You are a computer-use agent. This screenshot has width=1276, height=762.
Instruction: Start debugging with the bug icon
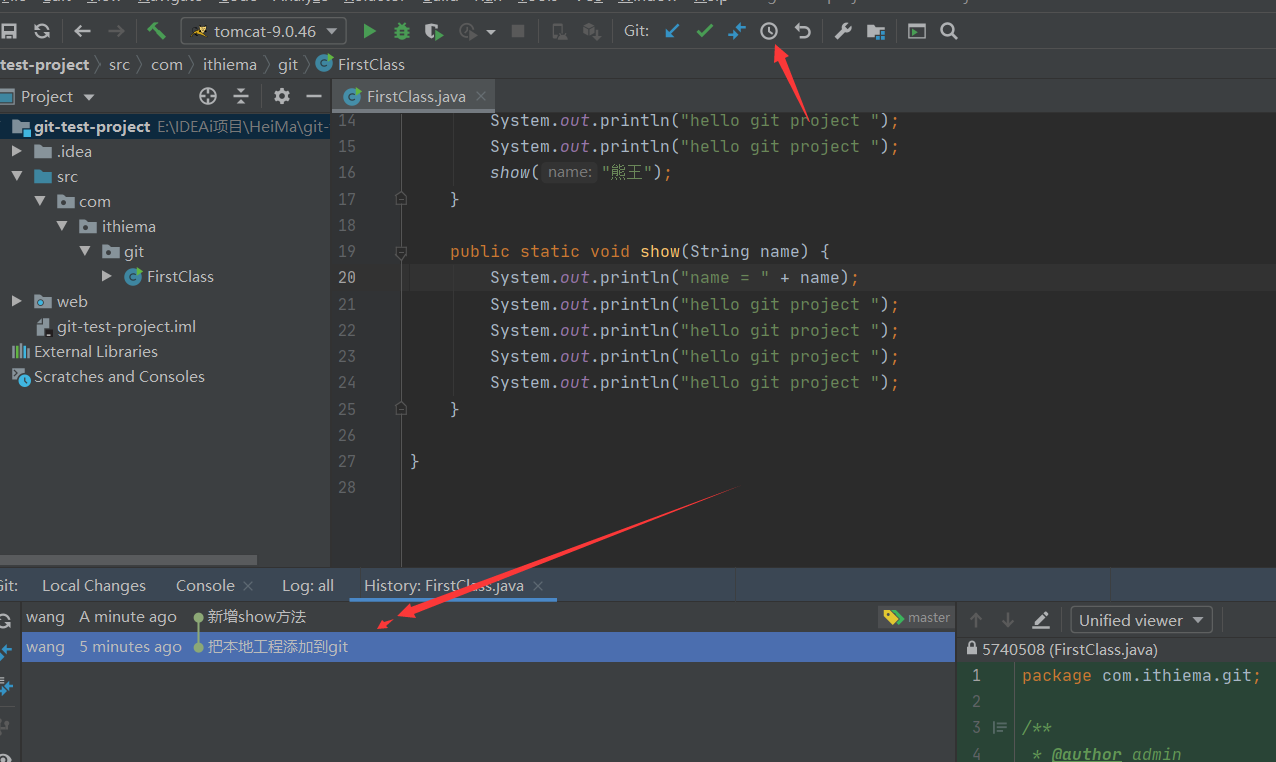point(402,31)
